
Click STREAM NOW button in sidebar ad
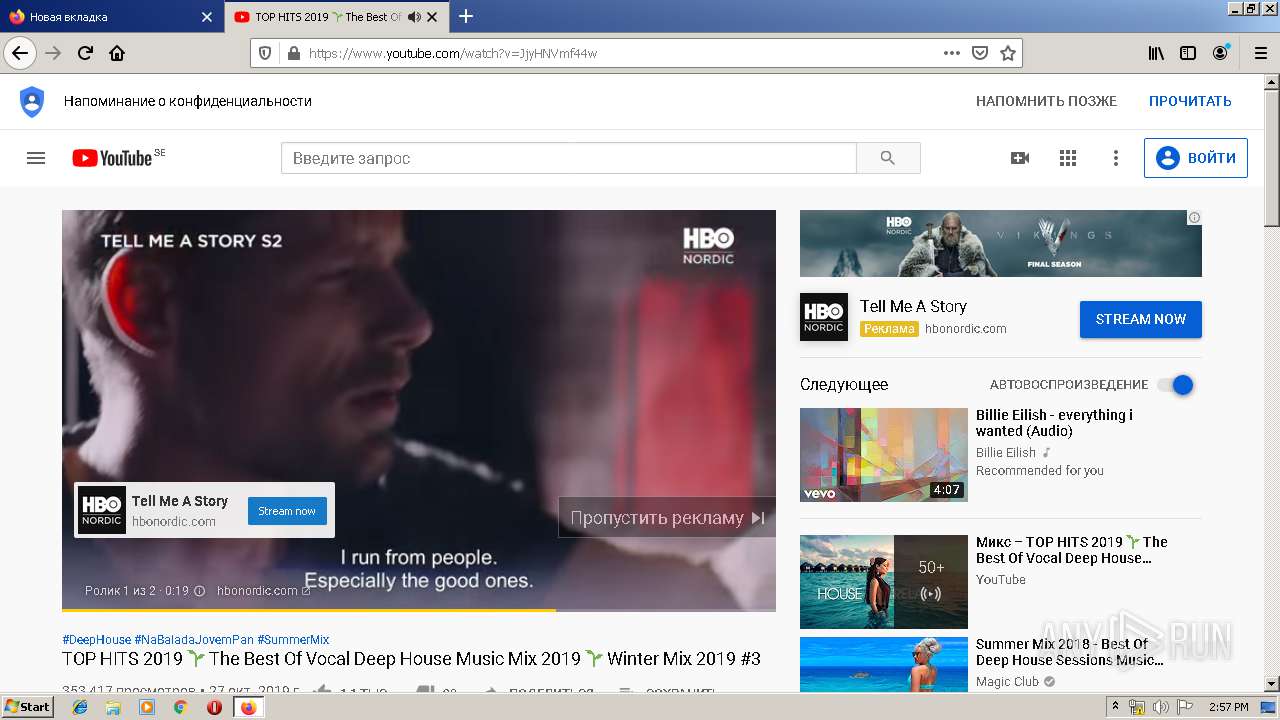point(1141,319)
